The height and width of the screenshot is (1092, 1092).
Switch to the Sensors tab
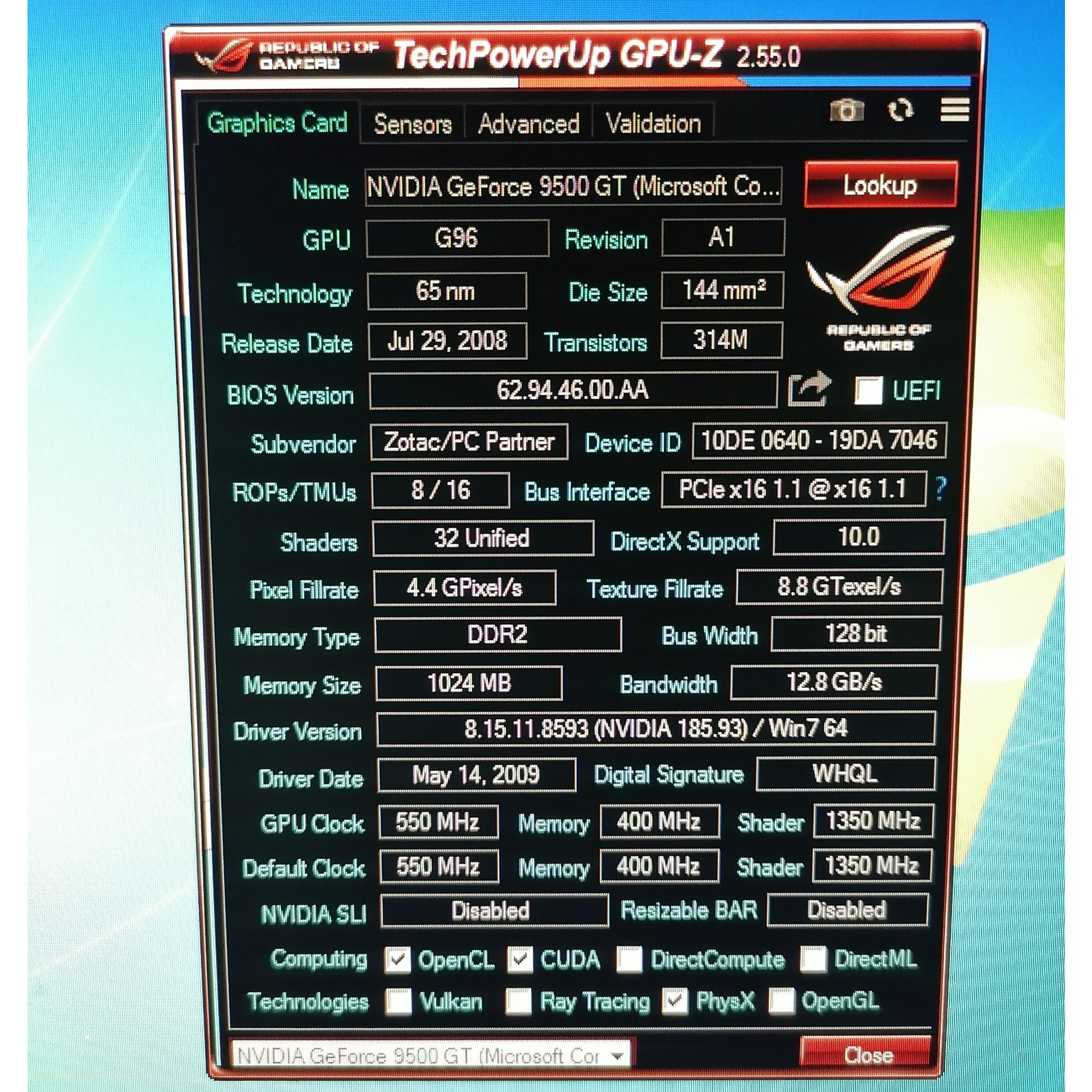(x=413, y=124)
